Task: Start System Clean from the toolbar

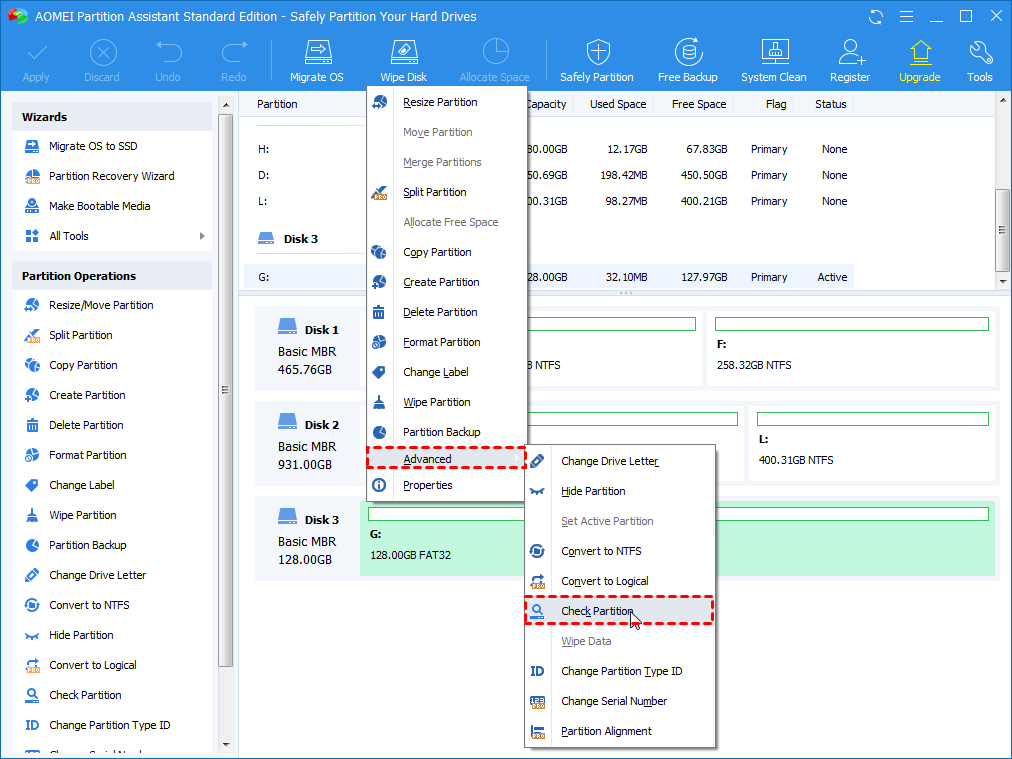Action: click(x=773, y=61)
